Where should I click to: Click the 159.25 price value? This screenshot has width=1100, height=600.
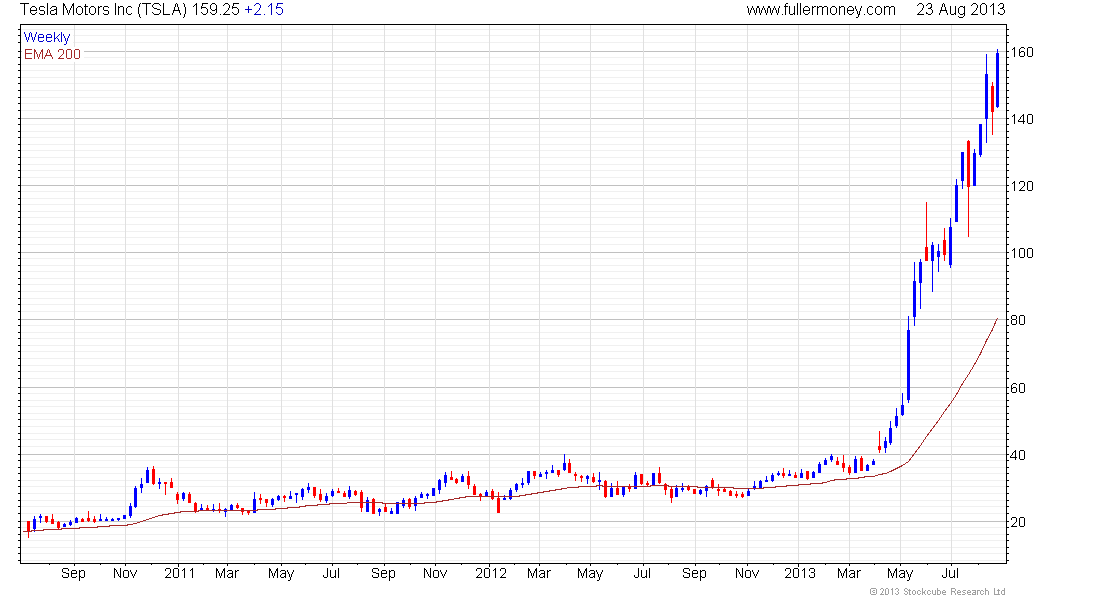coord(215,10)
